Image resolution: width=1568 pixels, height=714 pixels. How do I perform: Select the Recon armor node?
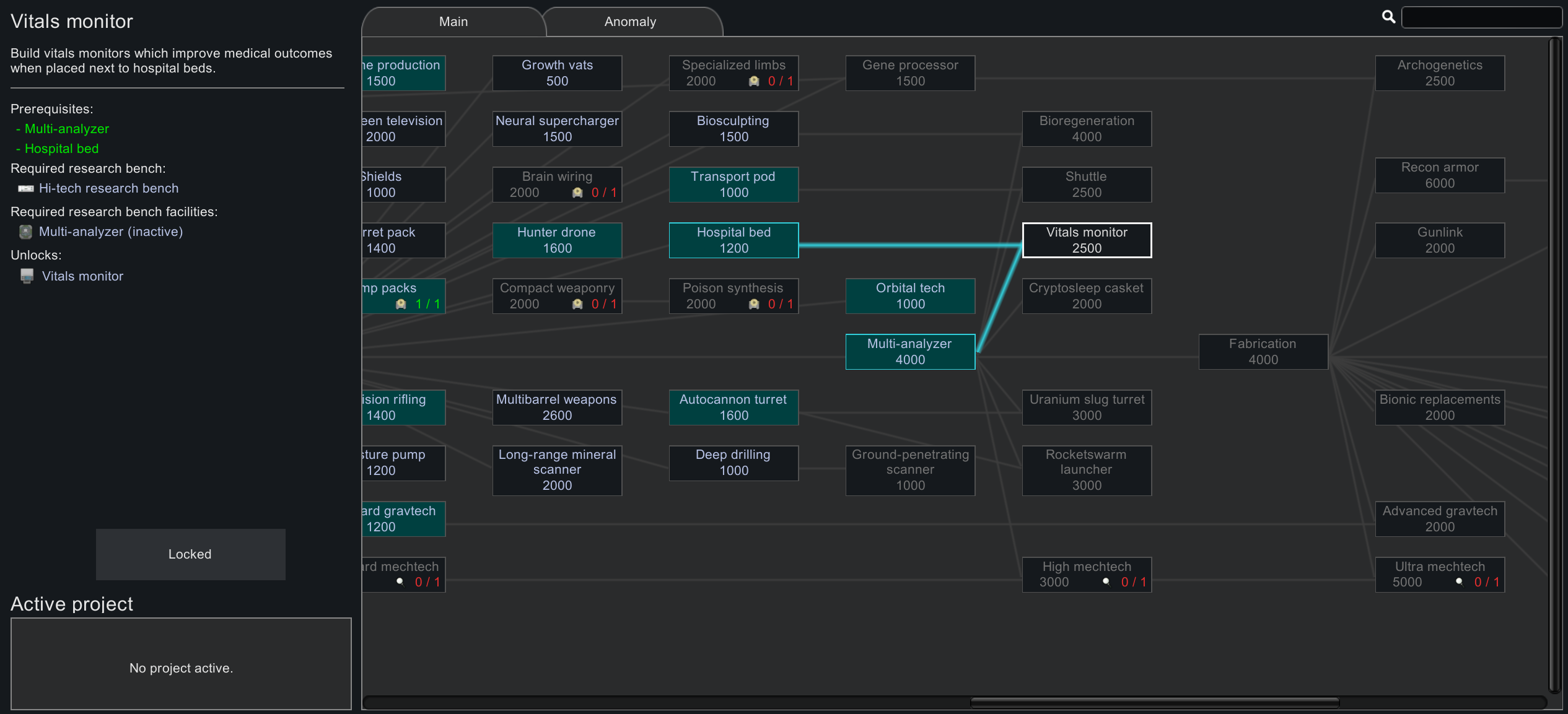pyautogui.click(x=1440, y=175)
